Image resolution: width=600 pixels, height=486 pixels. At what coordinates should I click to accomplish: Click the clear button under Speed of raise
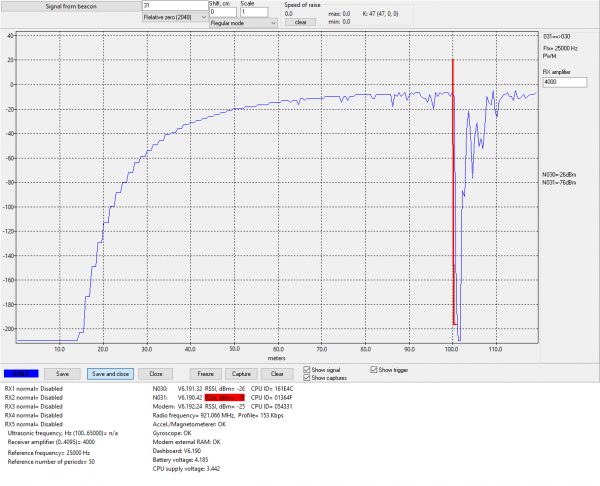(x=300, y=22)
